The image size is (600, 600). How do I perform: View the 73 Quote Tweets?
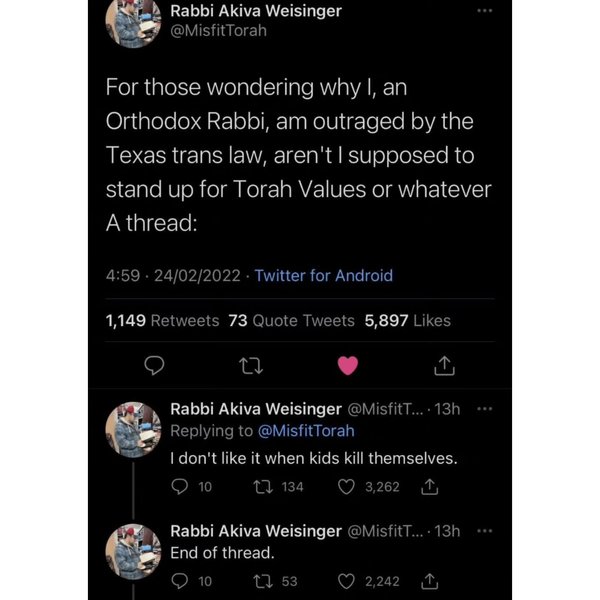point(291,320)
